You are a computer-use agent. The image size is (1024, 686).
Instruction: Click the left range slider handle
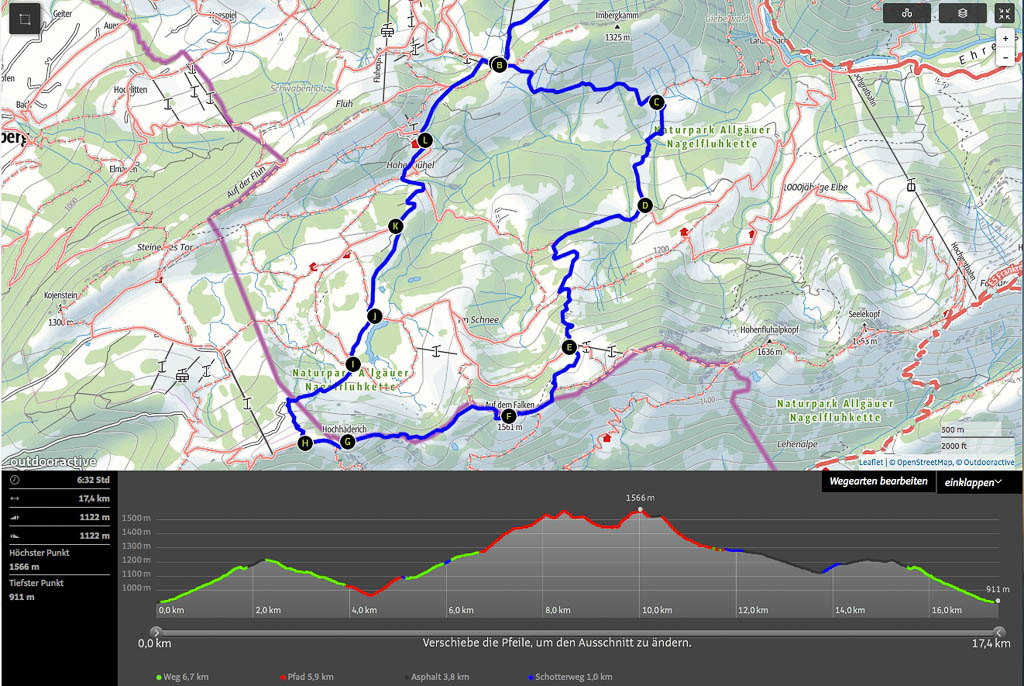155,631
